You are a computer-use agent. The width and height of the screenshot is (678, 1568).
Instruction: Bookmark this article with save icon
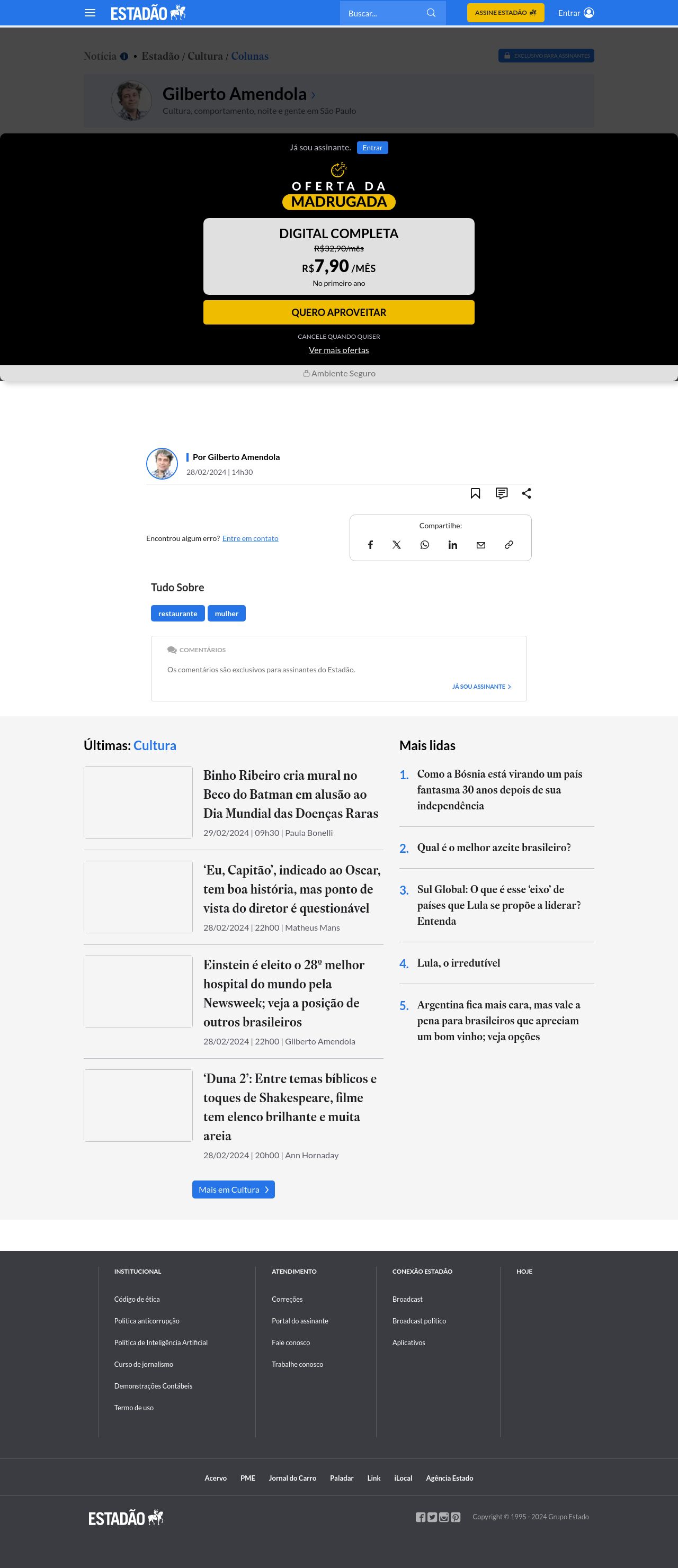tap(475, 494)
